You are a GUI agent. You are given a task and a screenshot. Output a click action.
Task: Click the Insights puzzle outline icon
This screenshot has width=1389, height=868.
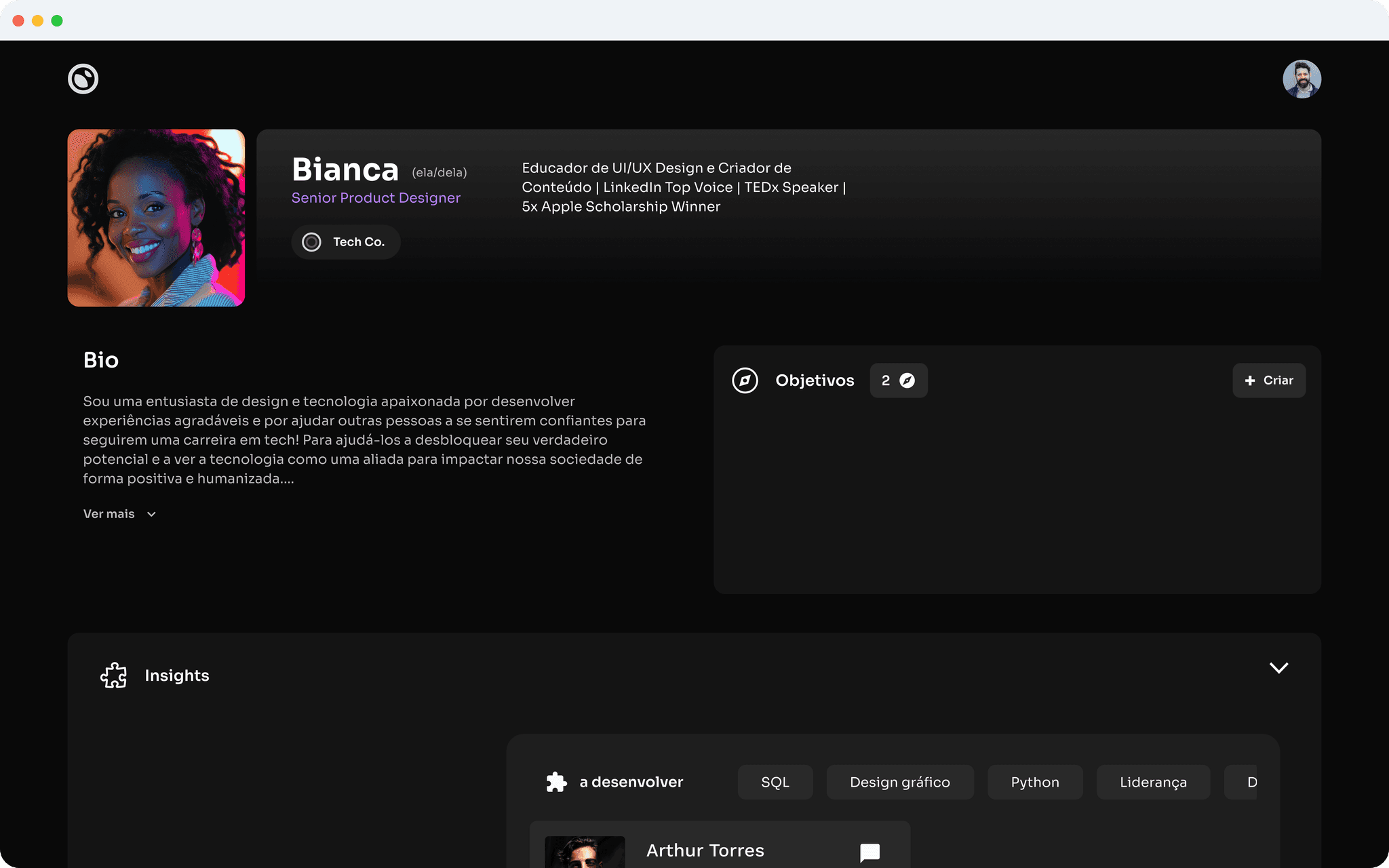click(x=114, y=675)
